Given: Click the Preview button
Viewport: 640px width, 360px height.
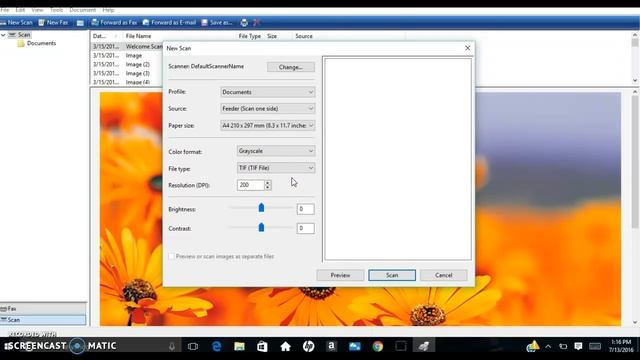Looking at the screenshot, I should coord(340,275).
